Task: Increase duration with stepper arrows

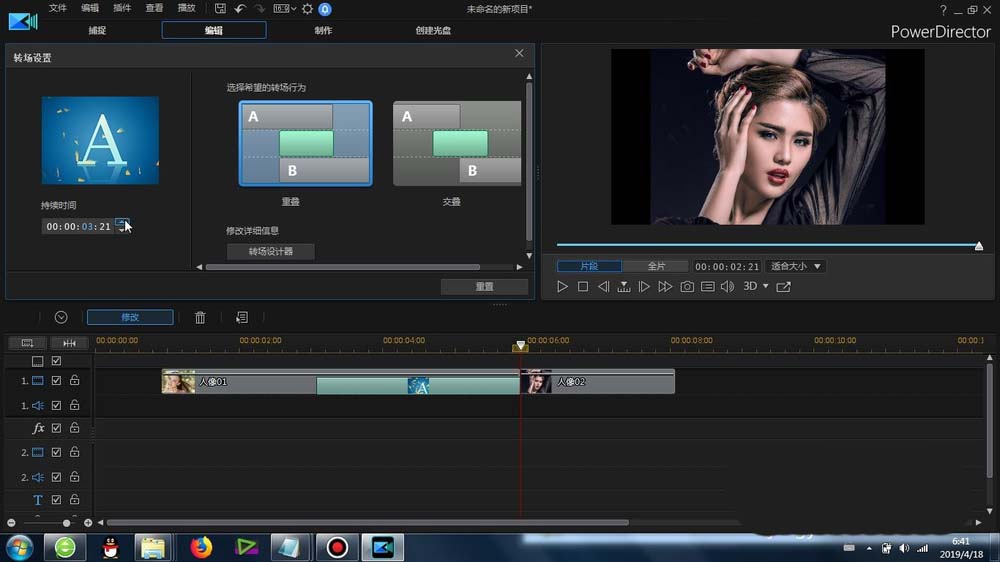Action: (x=122, y=222)
